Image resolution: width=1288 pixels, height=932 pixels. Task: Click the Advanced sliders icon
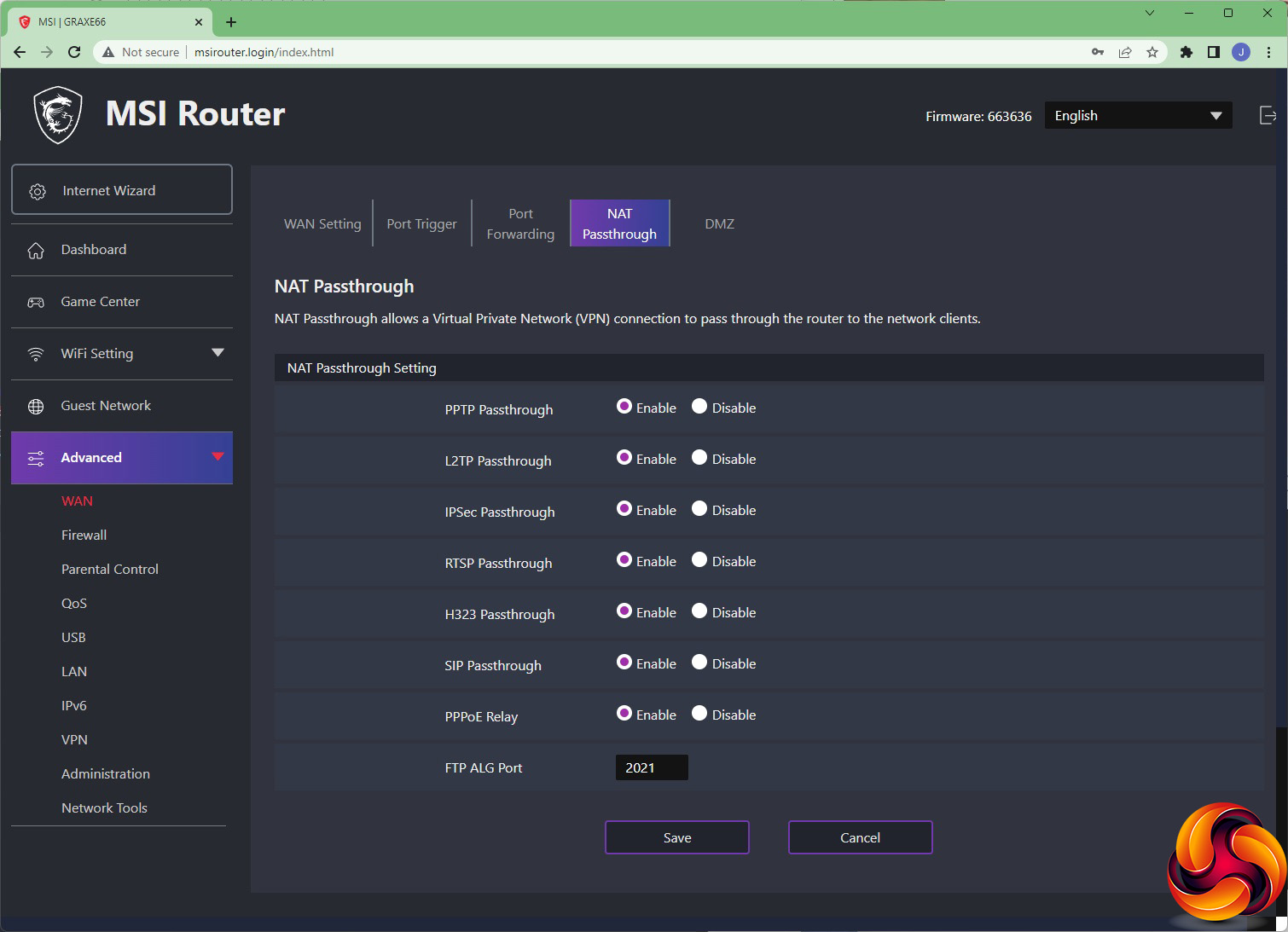pyautogui.click(x=36, y=458)
